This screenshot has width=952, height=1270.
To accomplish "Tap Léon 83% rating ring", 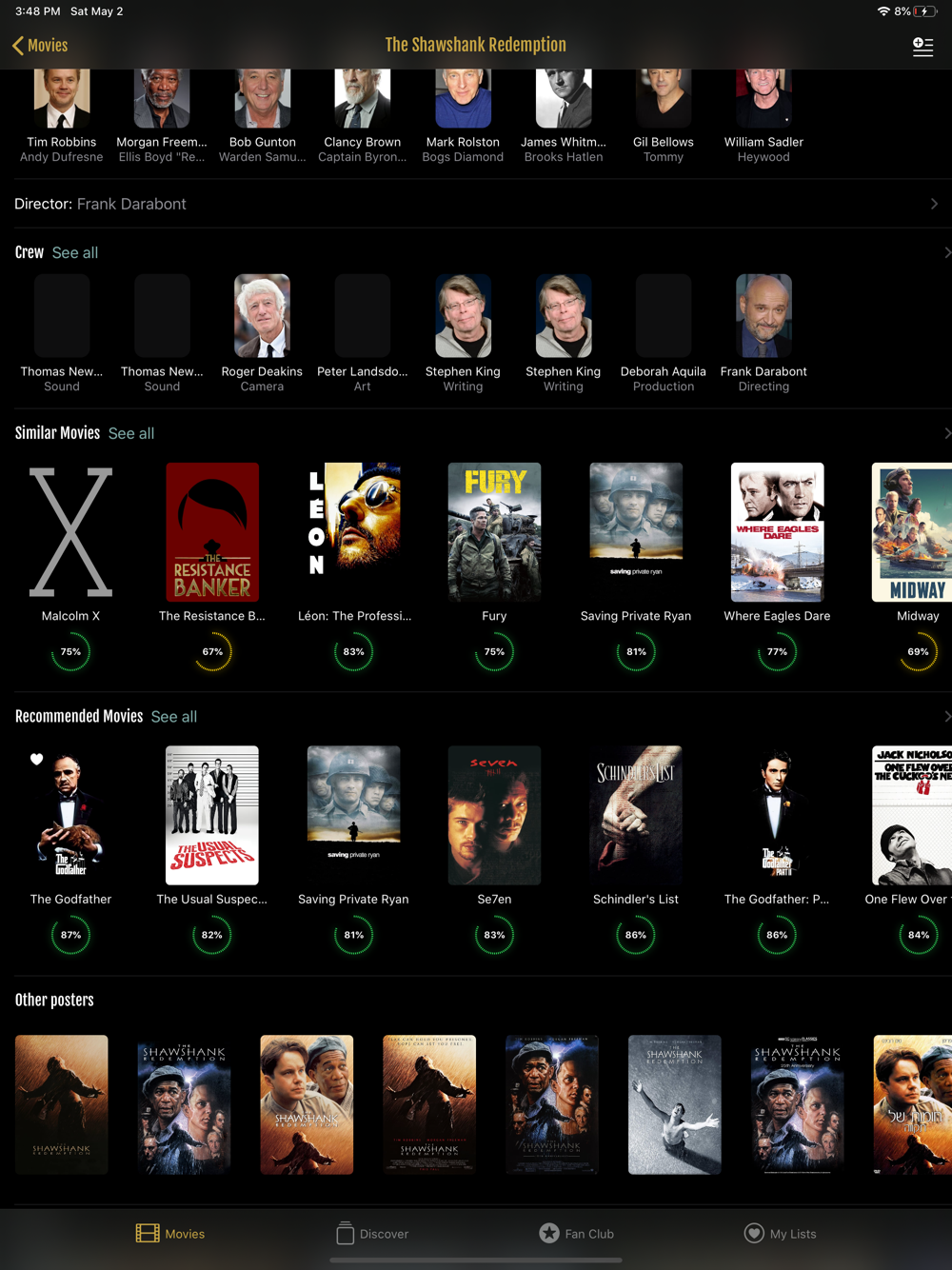I will [x=354, y=652].
